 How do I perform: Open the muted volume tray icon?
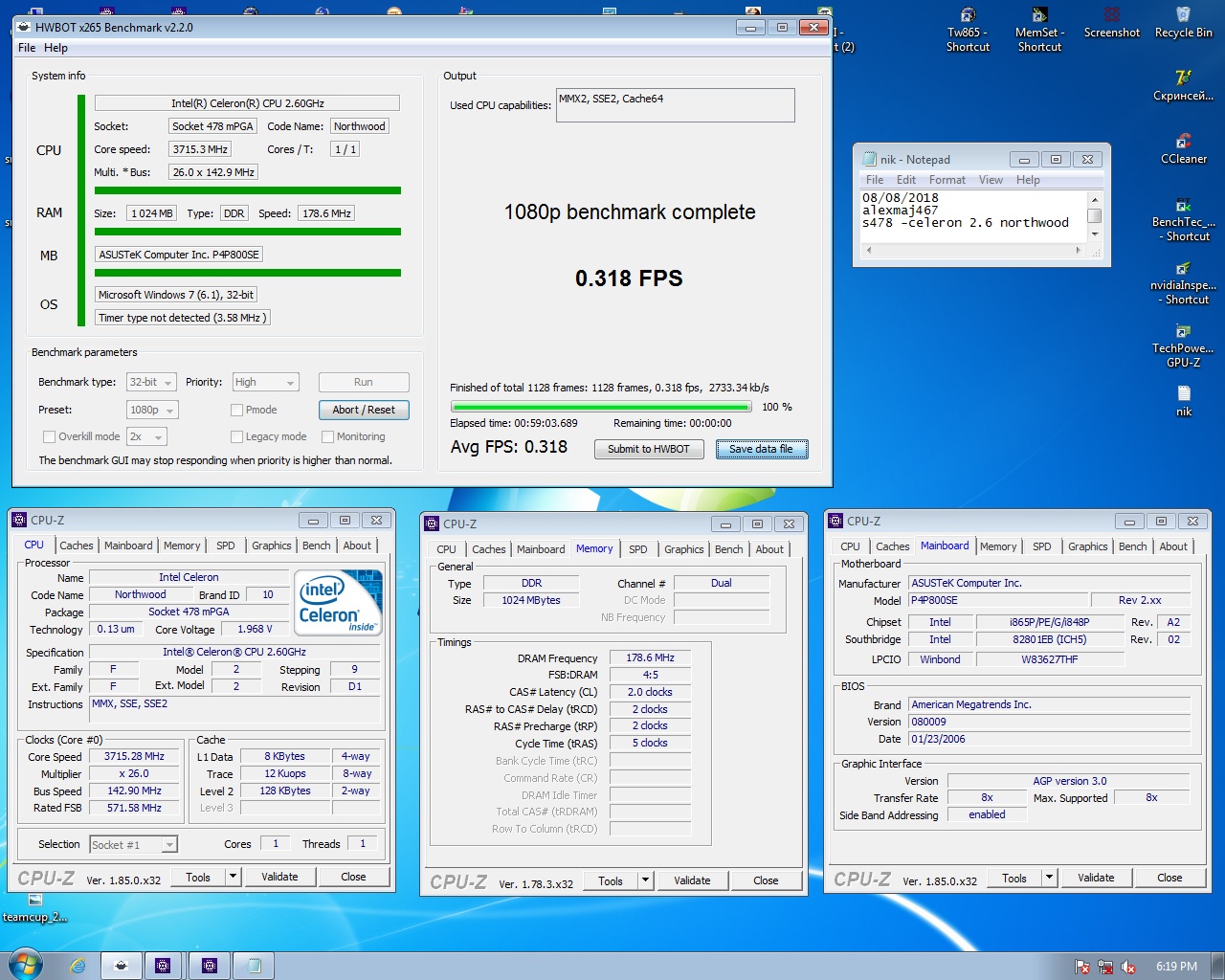tap(1128, 967)
